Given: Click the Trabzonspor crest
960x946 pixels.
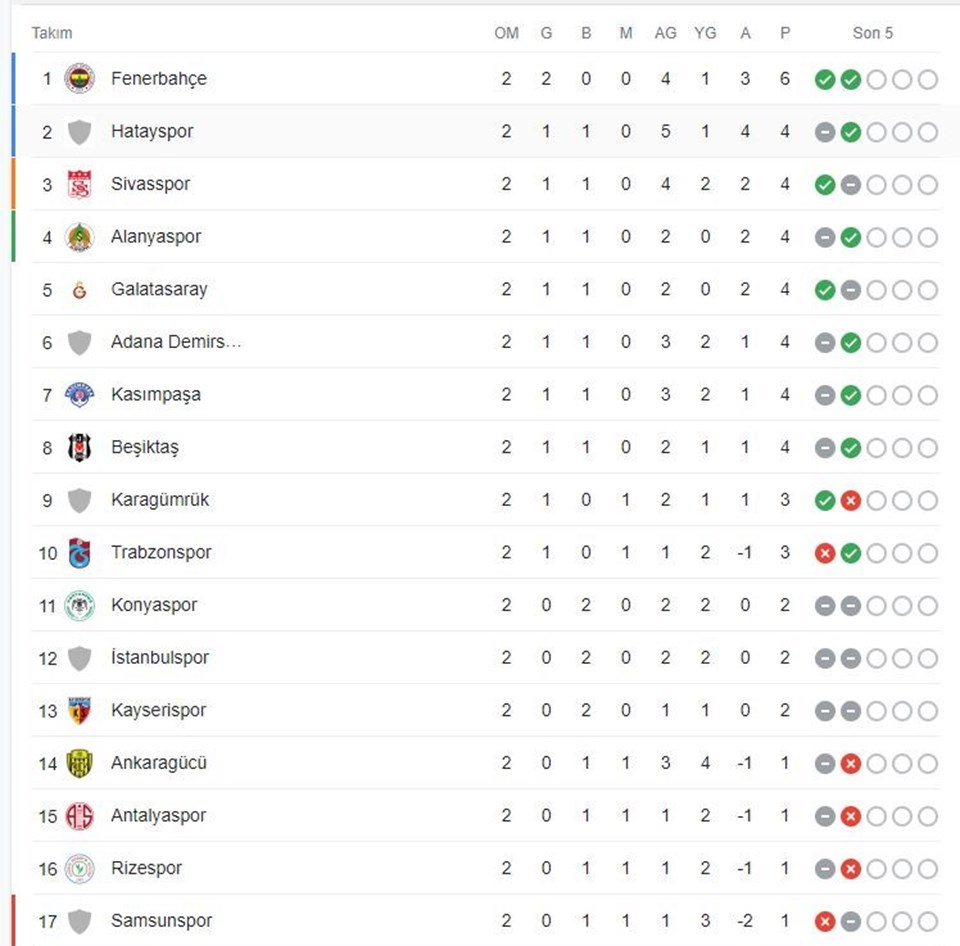Looking at the screenshot, I should [80, 553].
